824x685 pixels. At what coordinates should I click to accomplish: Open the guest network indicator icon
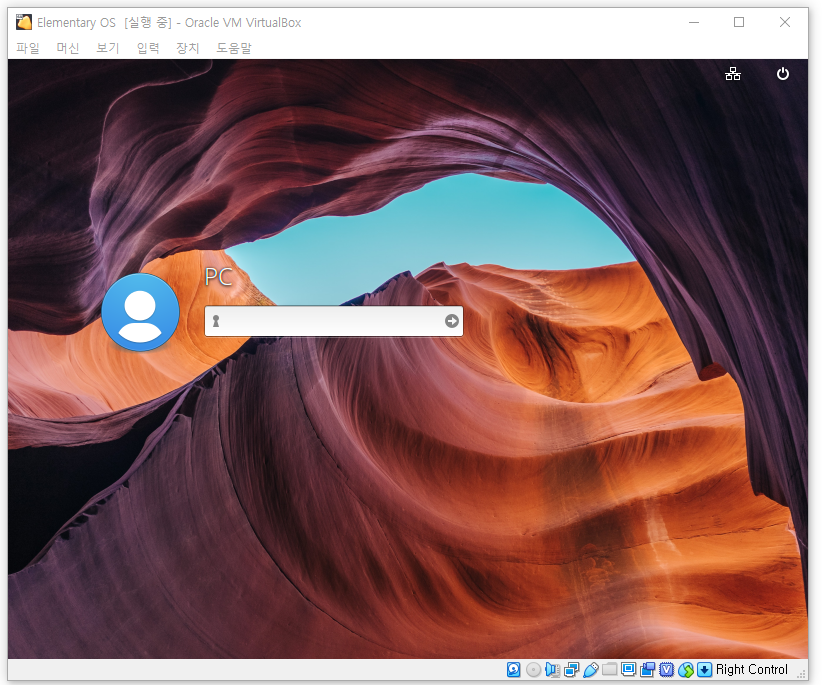coord(733,74)
